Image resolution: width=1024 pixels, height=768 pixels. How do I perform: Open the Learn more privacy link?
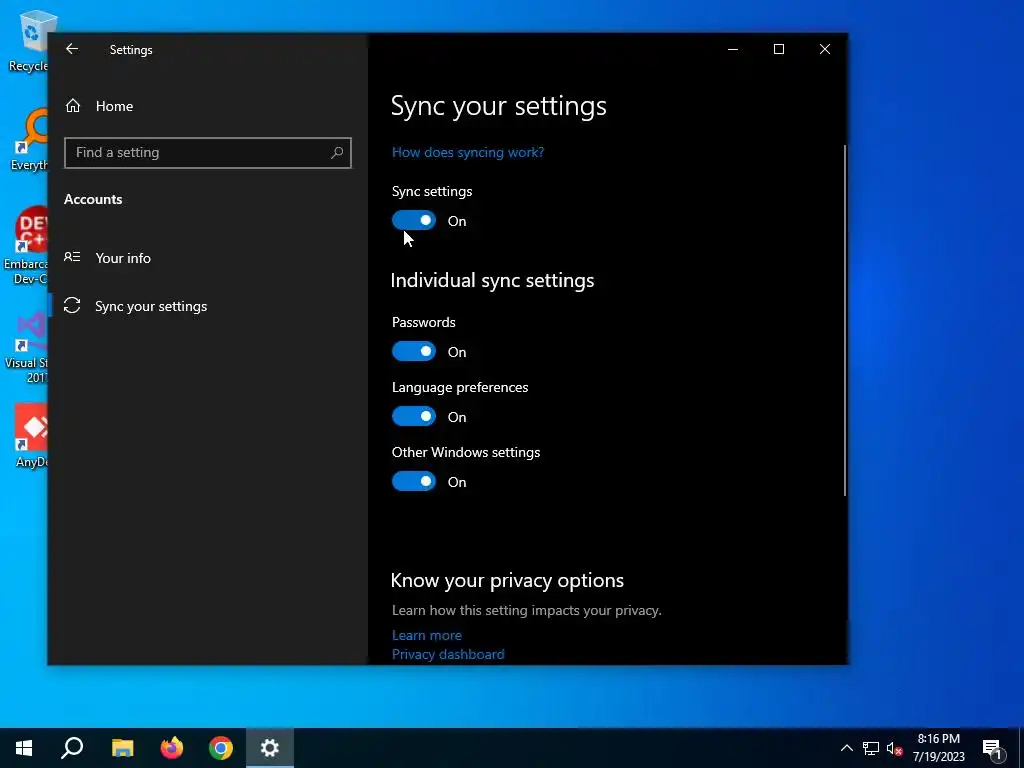pyautogui.click(x=426, y=635)
